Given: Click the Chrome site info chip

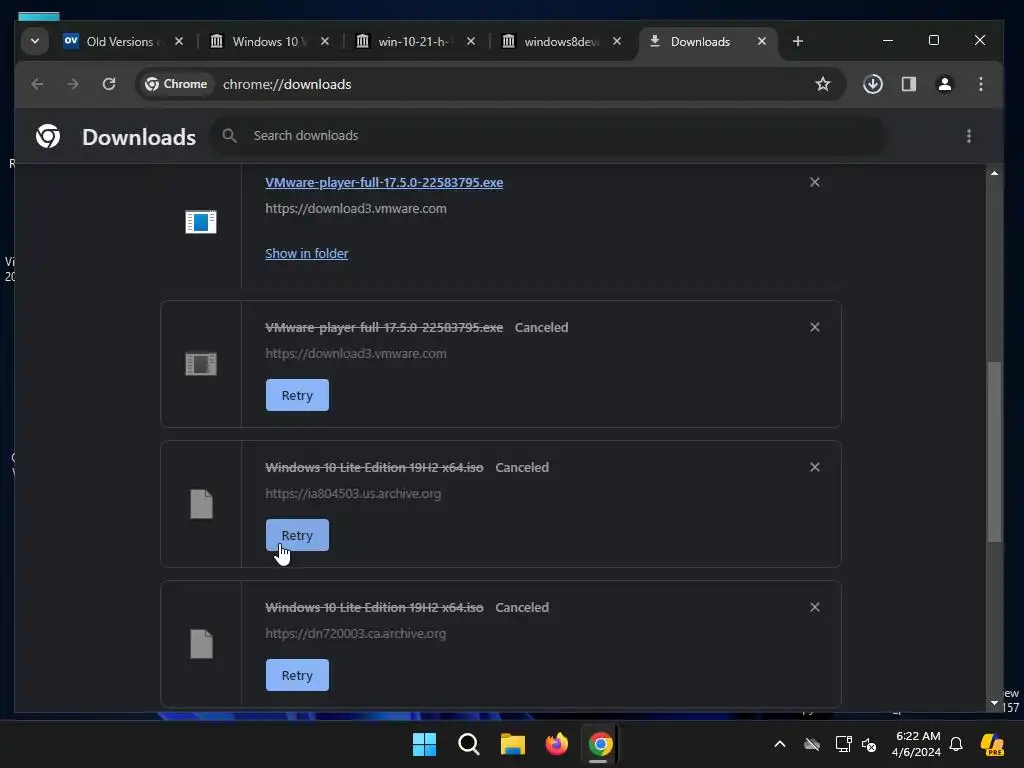Looking at the screenshot, I should pyautogui.click(x=176, y=84).
